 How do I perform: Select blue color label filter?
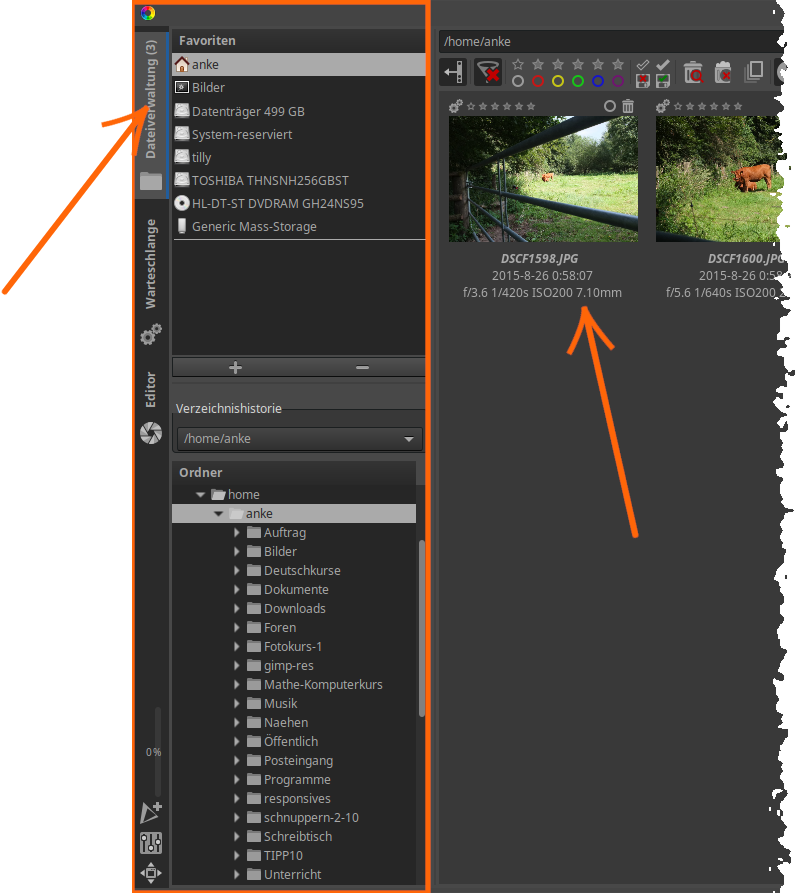598,81
